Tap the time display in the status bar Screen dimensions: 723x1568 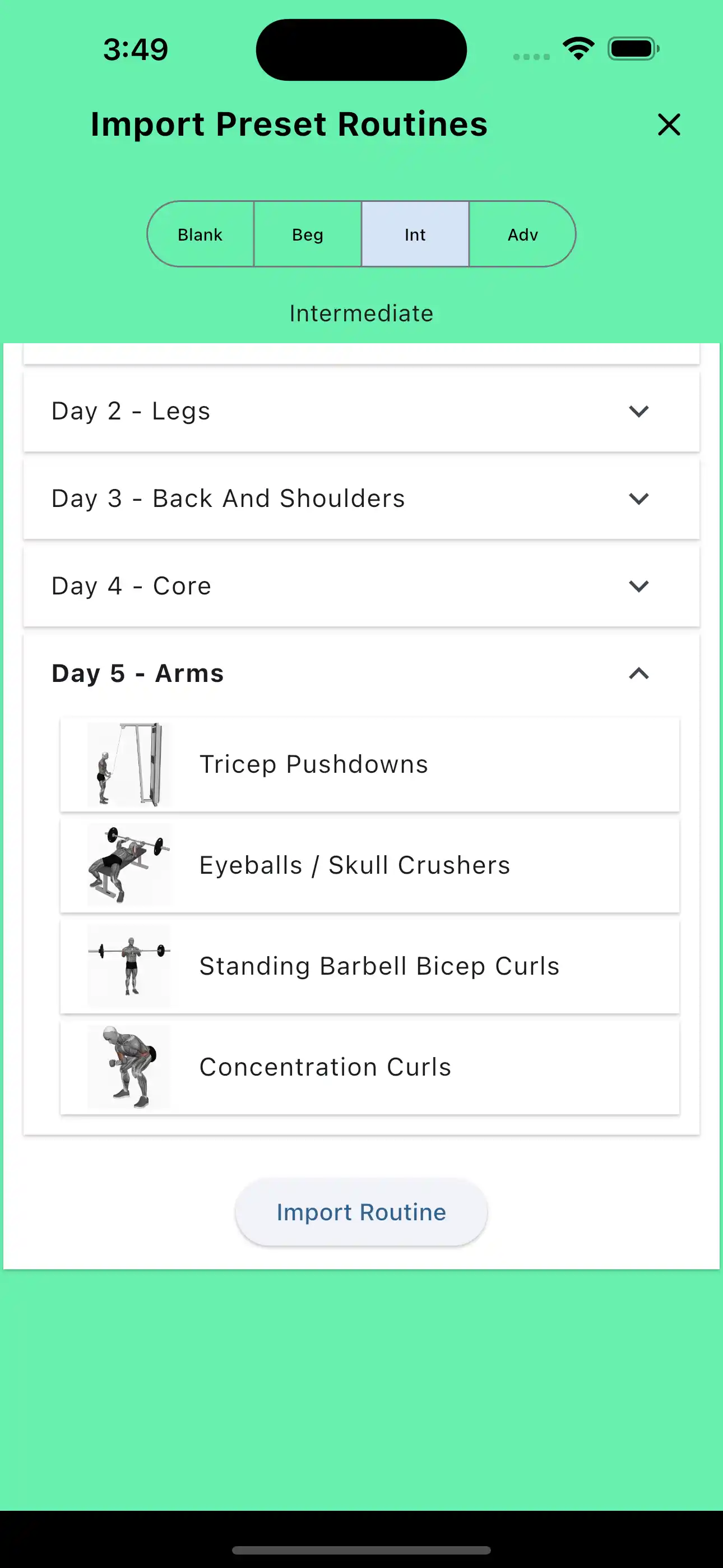pos(136,49)
